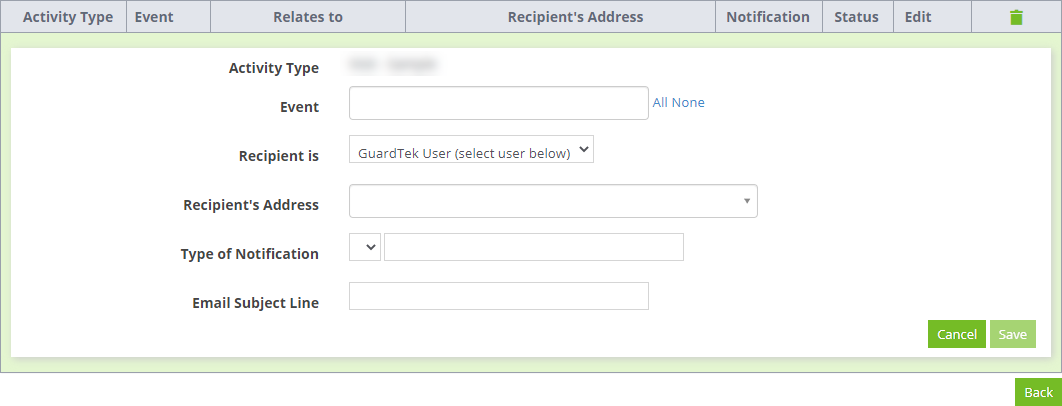
Task: Click the None link beside Event
Action: pos(688,103)
